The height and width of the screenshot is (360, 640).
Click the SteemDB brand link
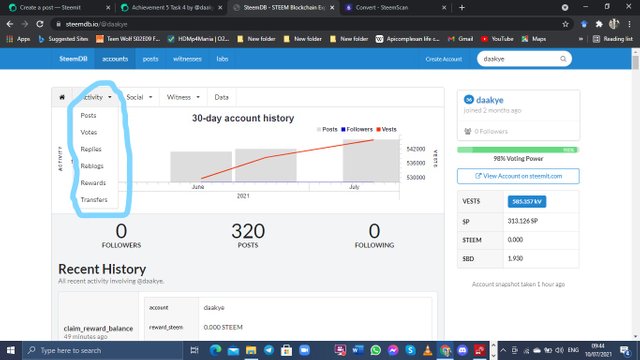73,59
